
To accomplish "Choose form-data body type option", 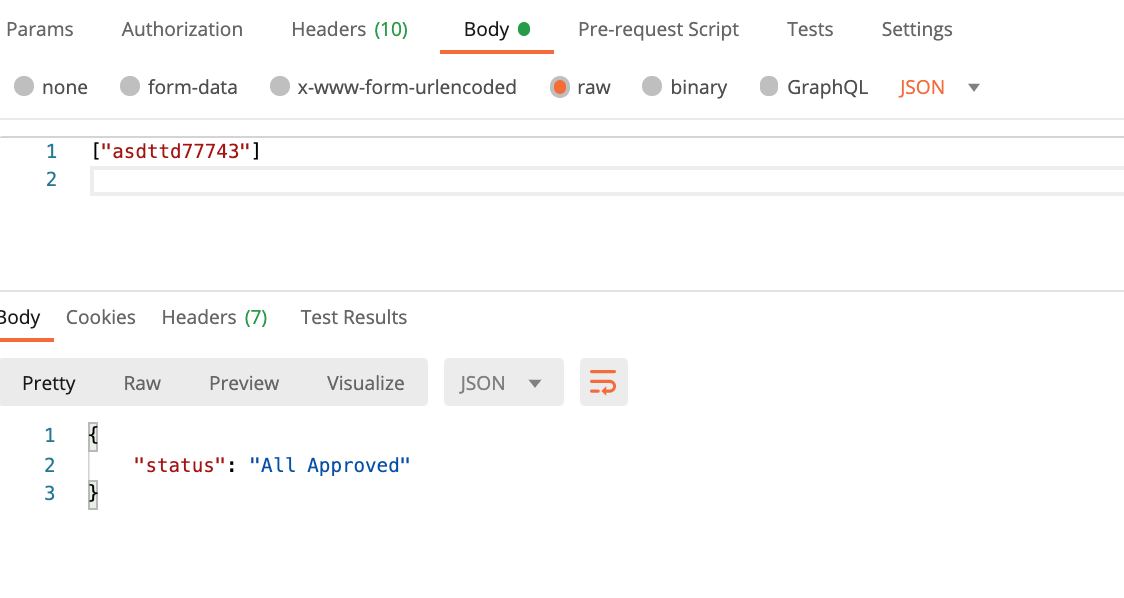I will tap(130, 87).
